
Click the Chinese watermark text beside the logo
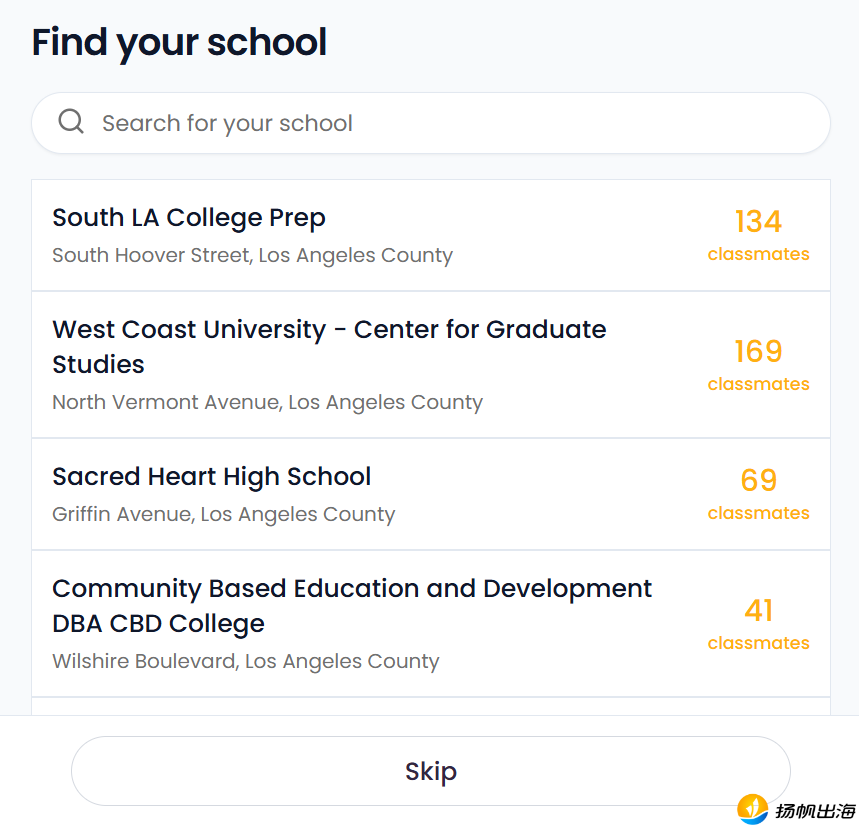[815, 810]
